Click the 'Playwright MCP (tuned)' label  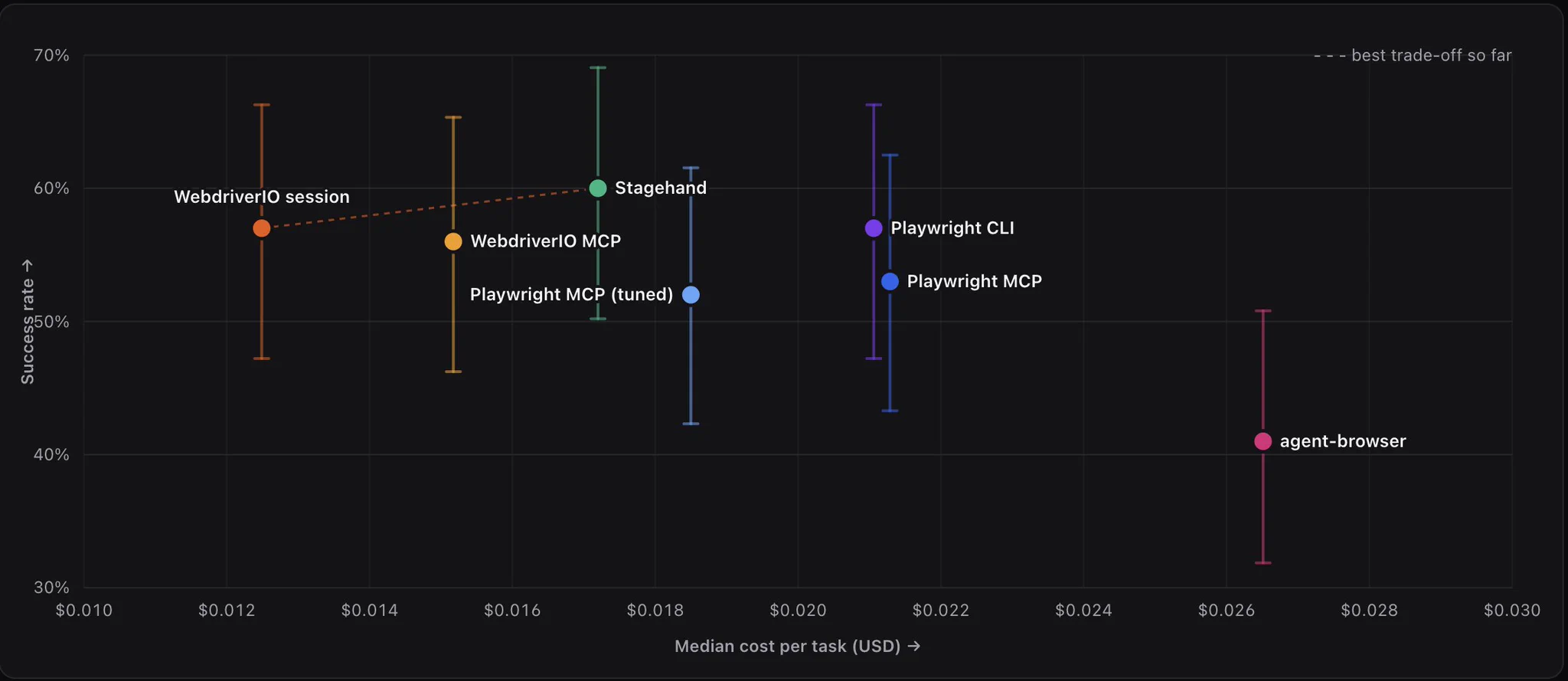pos(571,295)
